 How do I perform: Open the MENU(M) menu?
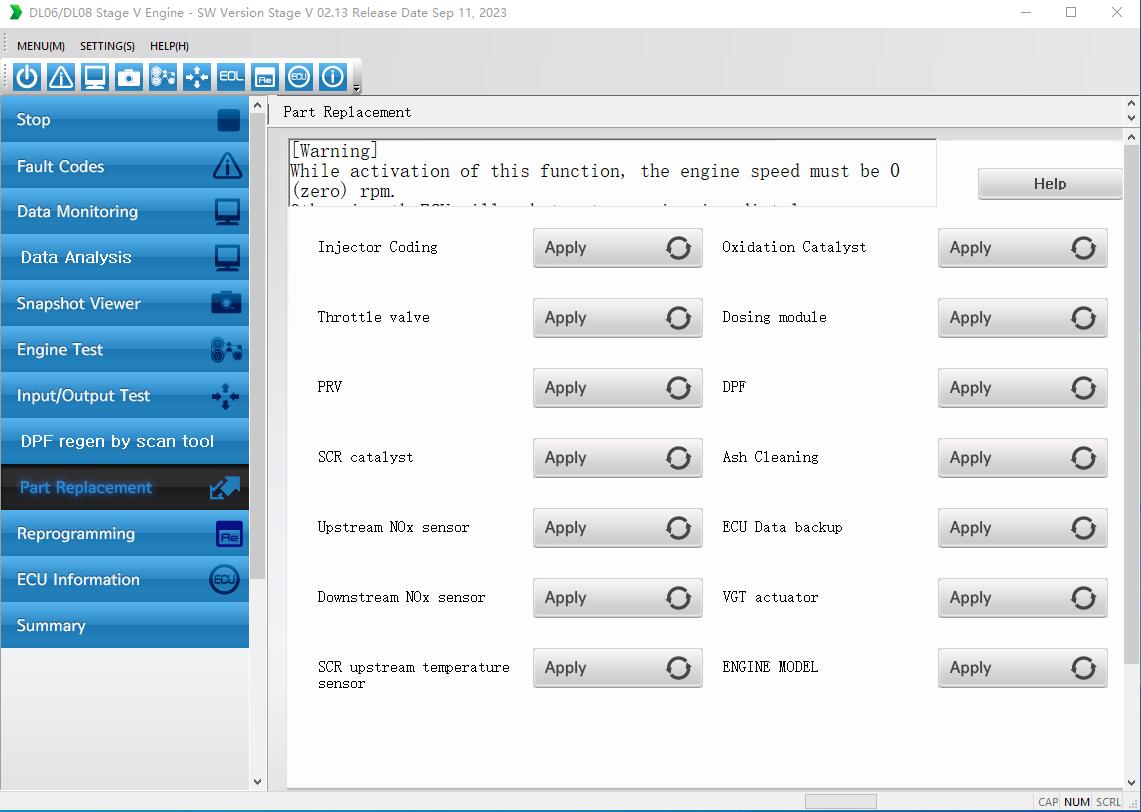tap(41, 46)
